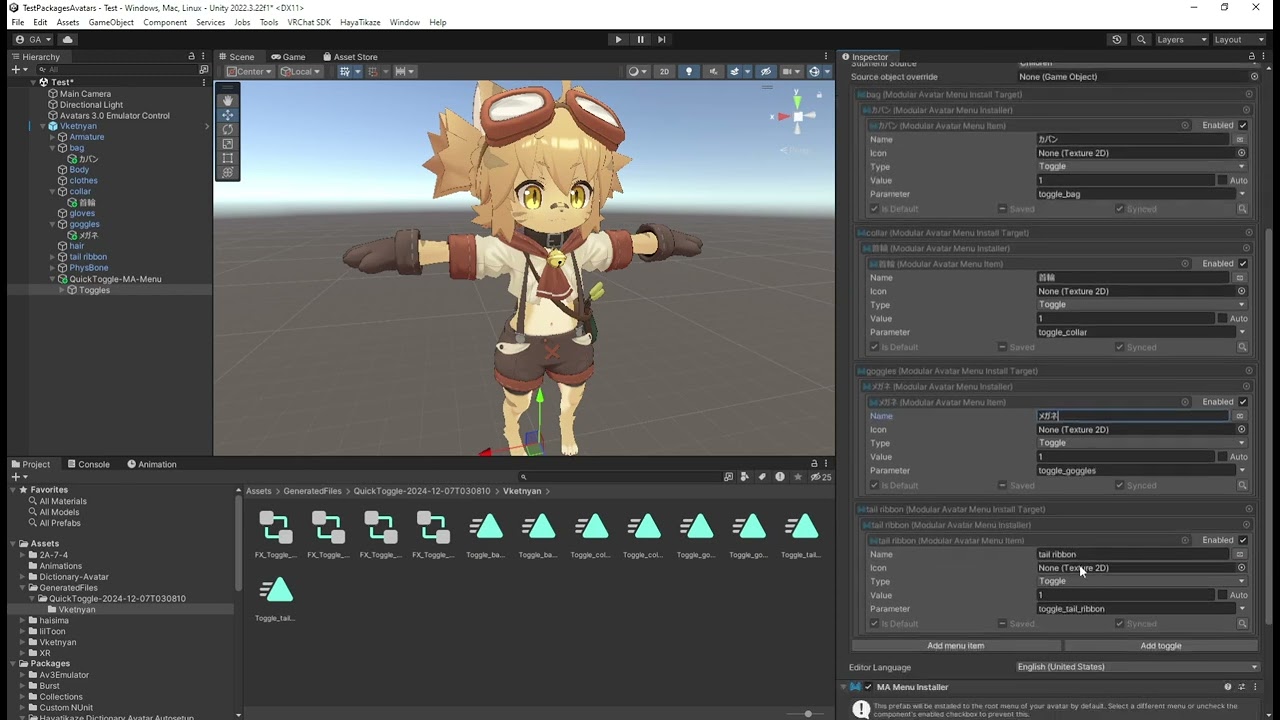1280x720 pixels.
Task: Check Auto box next to toggle_bag Value
Action: point(1222,180)
